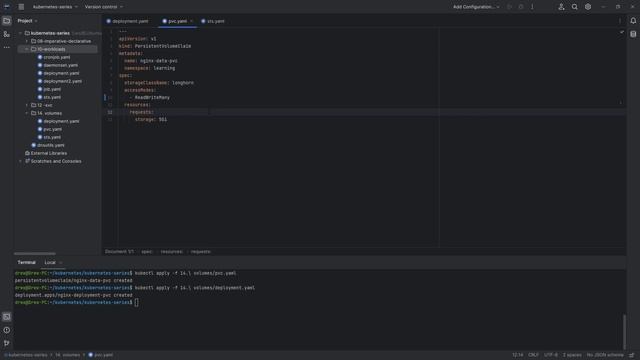The height and width of the screenshot is (360, 640).
Task: Click line 12 in the editor gutter
Action: 110,112
